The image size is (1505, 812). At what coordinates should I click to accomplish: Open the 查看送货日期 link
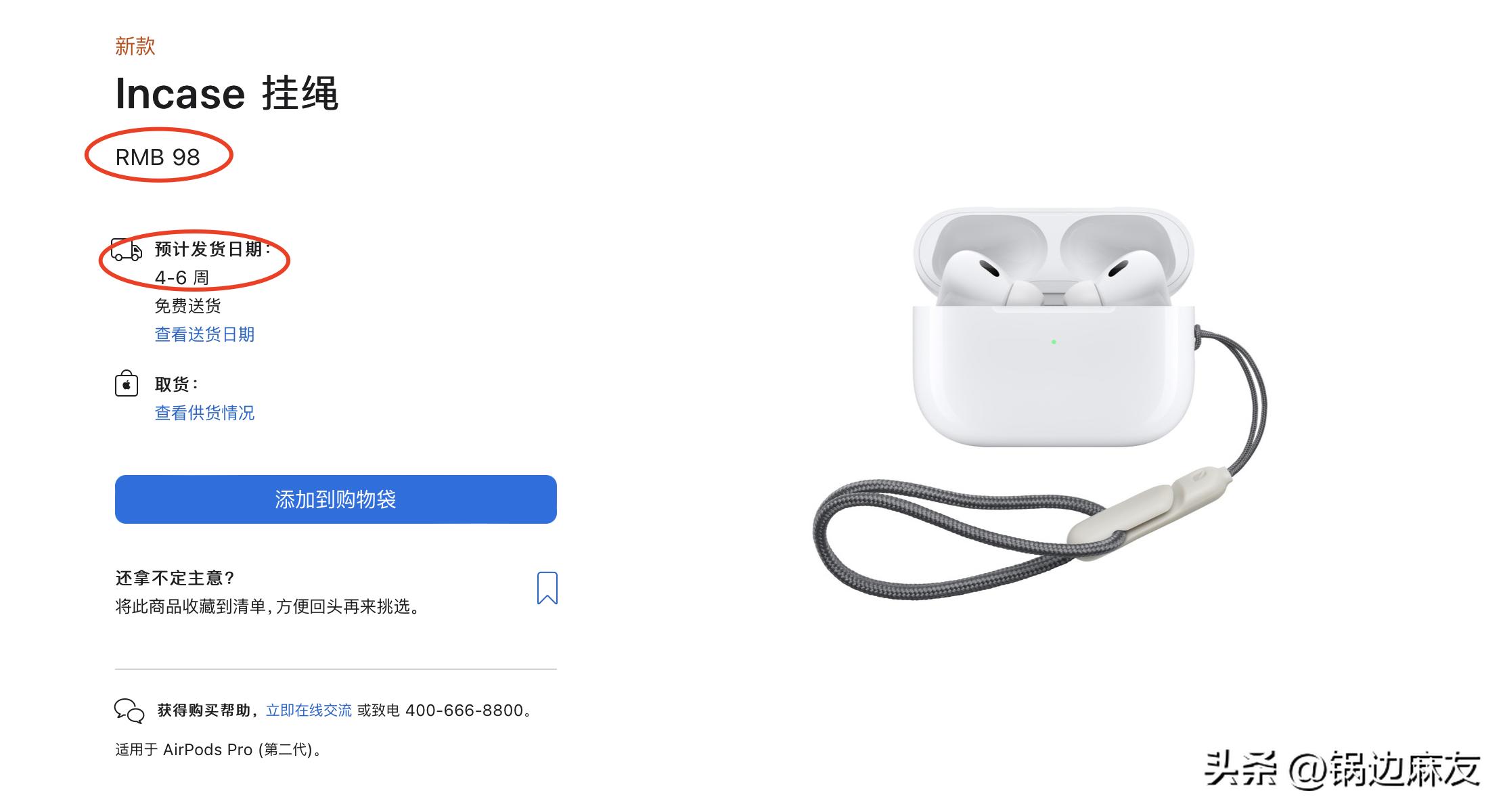click(204, 334)
